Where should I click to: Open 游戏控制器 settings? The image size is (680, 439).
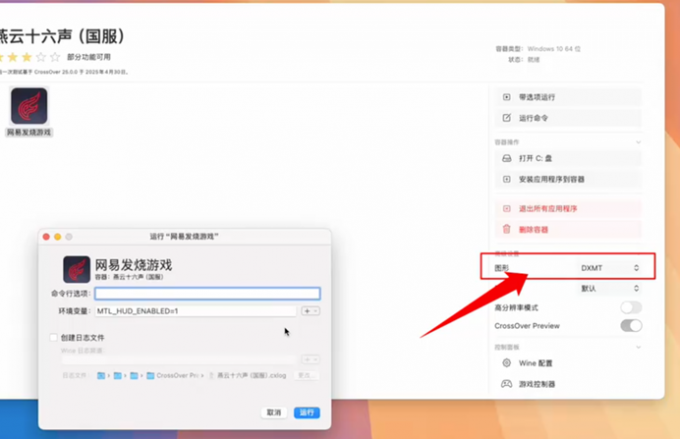[568, 384]
